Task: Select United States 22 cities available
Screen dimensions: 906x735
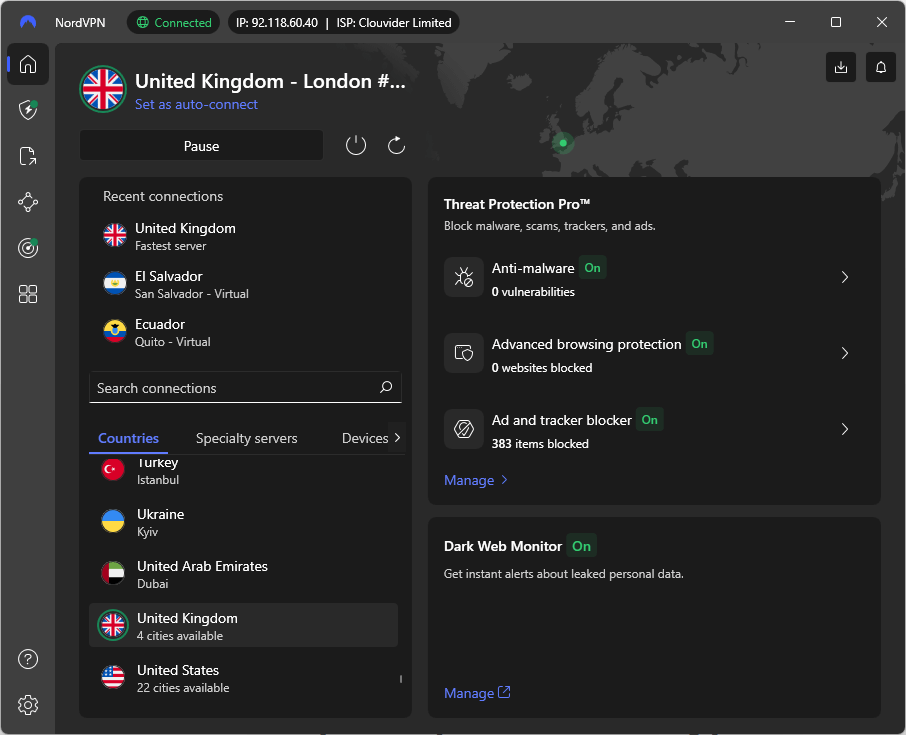Action: (243, 678)
